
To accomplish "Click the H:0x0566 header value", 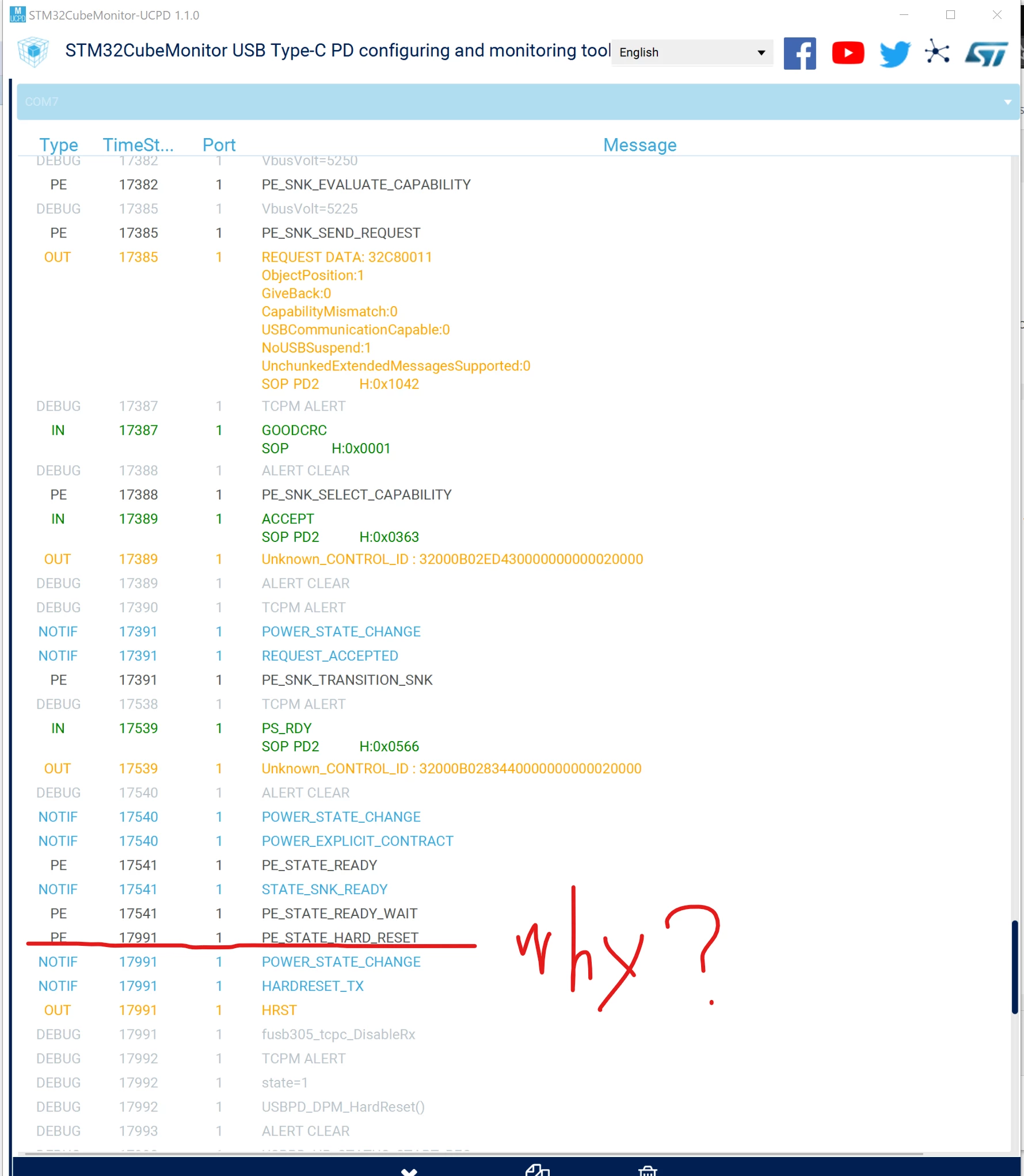I will tap(389, 746).
